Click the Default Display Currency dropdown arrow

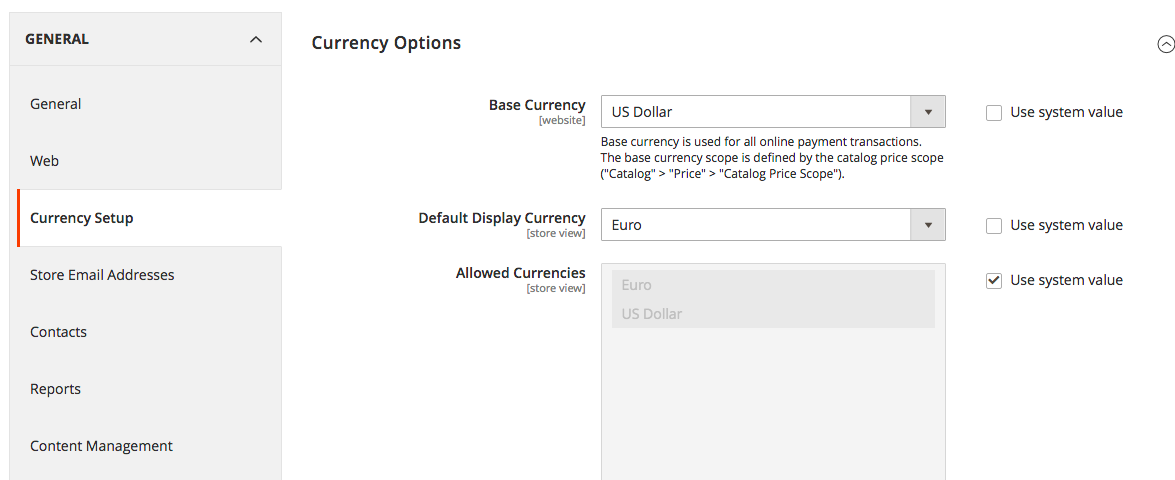[928, 225]
